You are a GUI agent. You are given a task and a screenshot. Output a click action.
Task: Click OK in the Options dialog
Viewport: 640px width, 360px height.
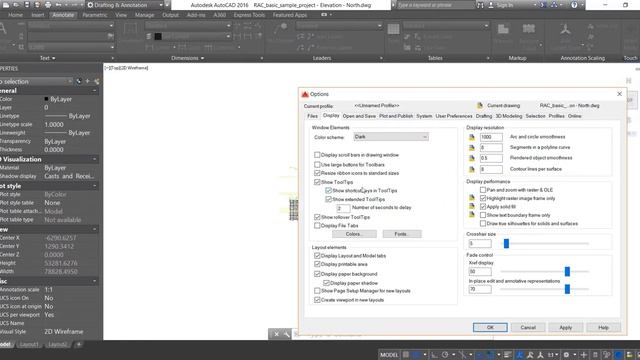pos(490,327)
